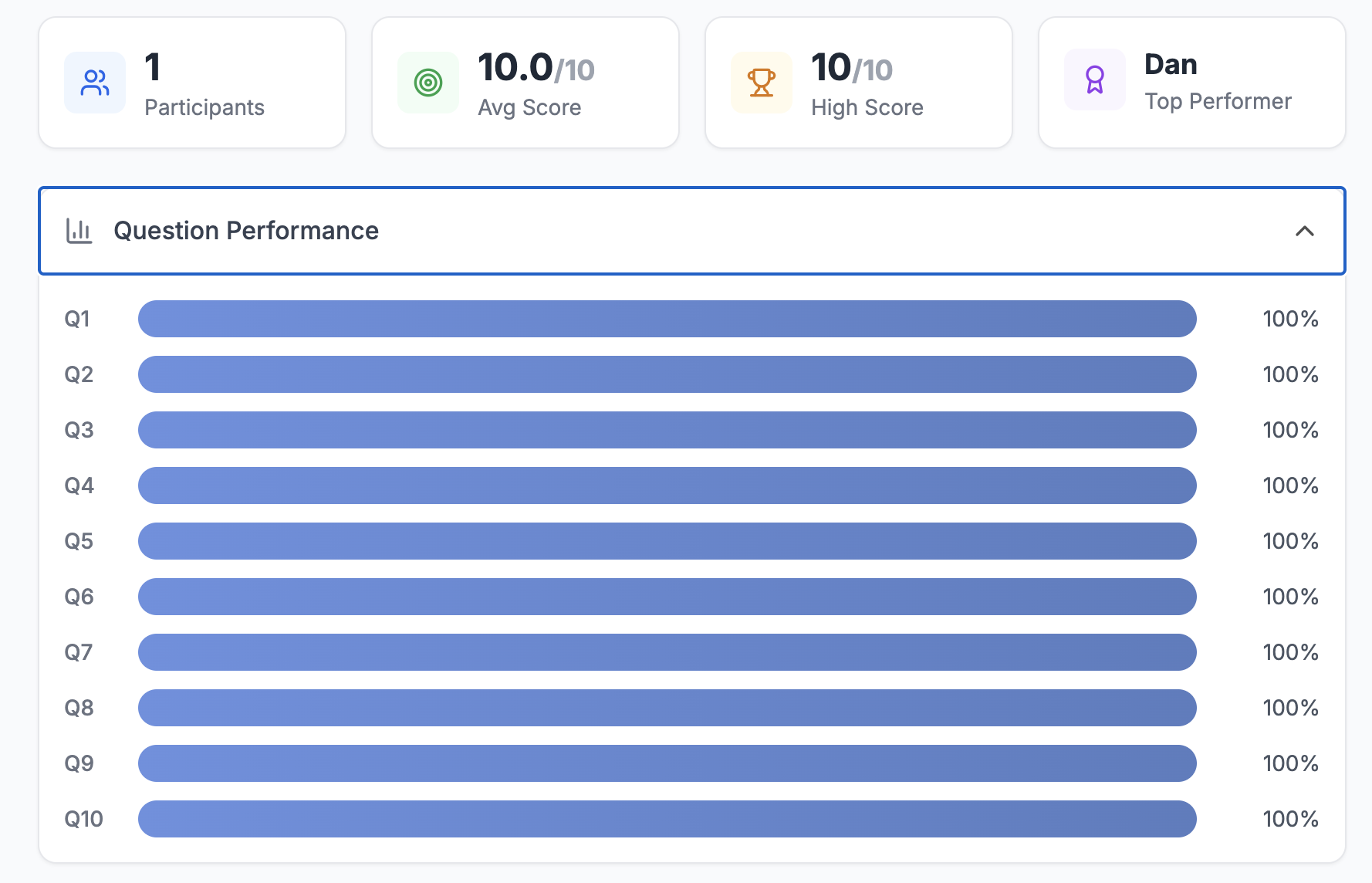Click the Q5 performance bar
The width and height of the screenshot is (1372, 883).
[667, 541]
